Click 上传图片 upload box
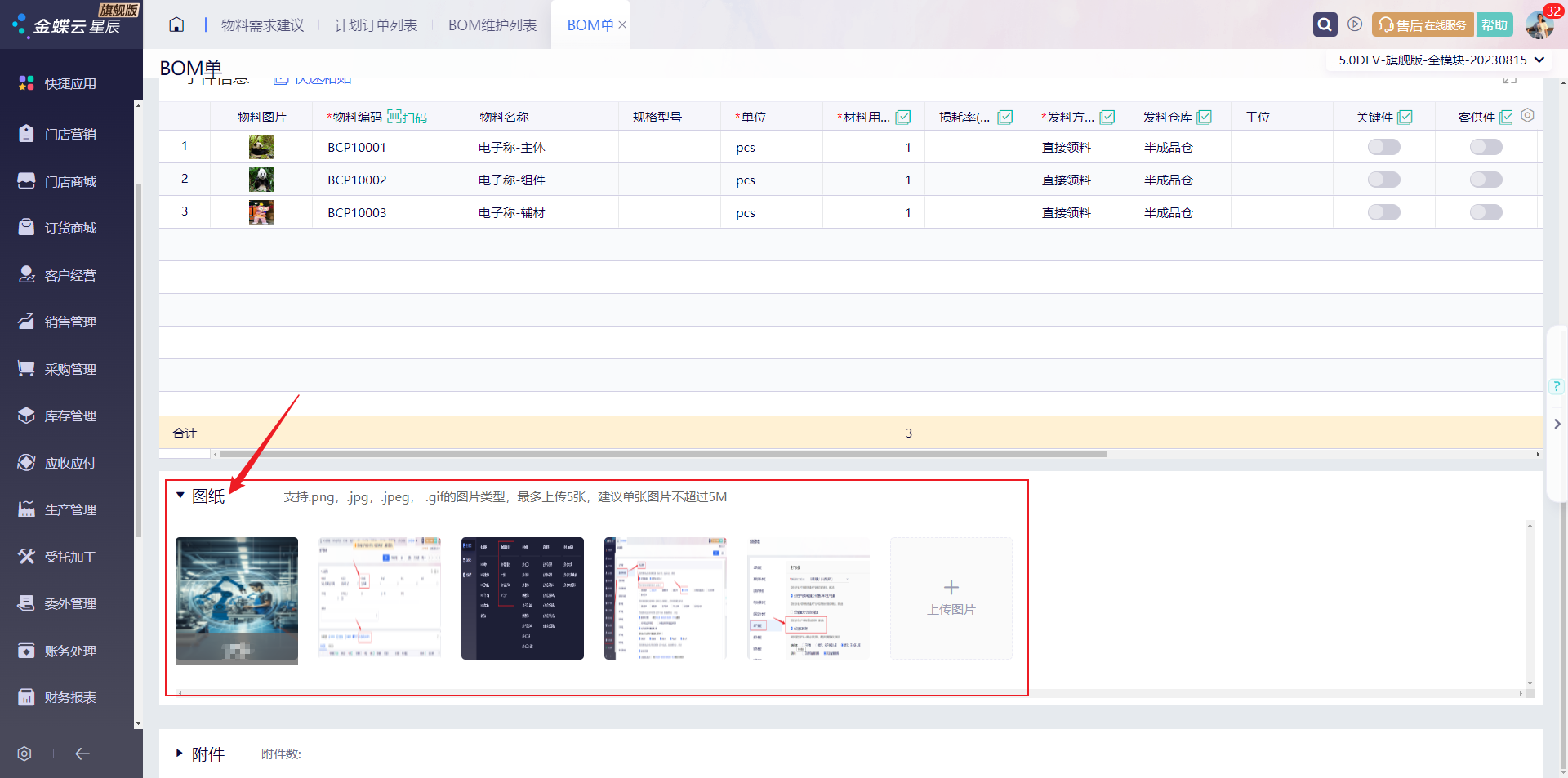1568x778 pixels. point(951,598)
